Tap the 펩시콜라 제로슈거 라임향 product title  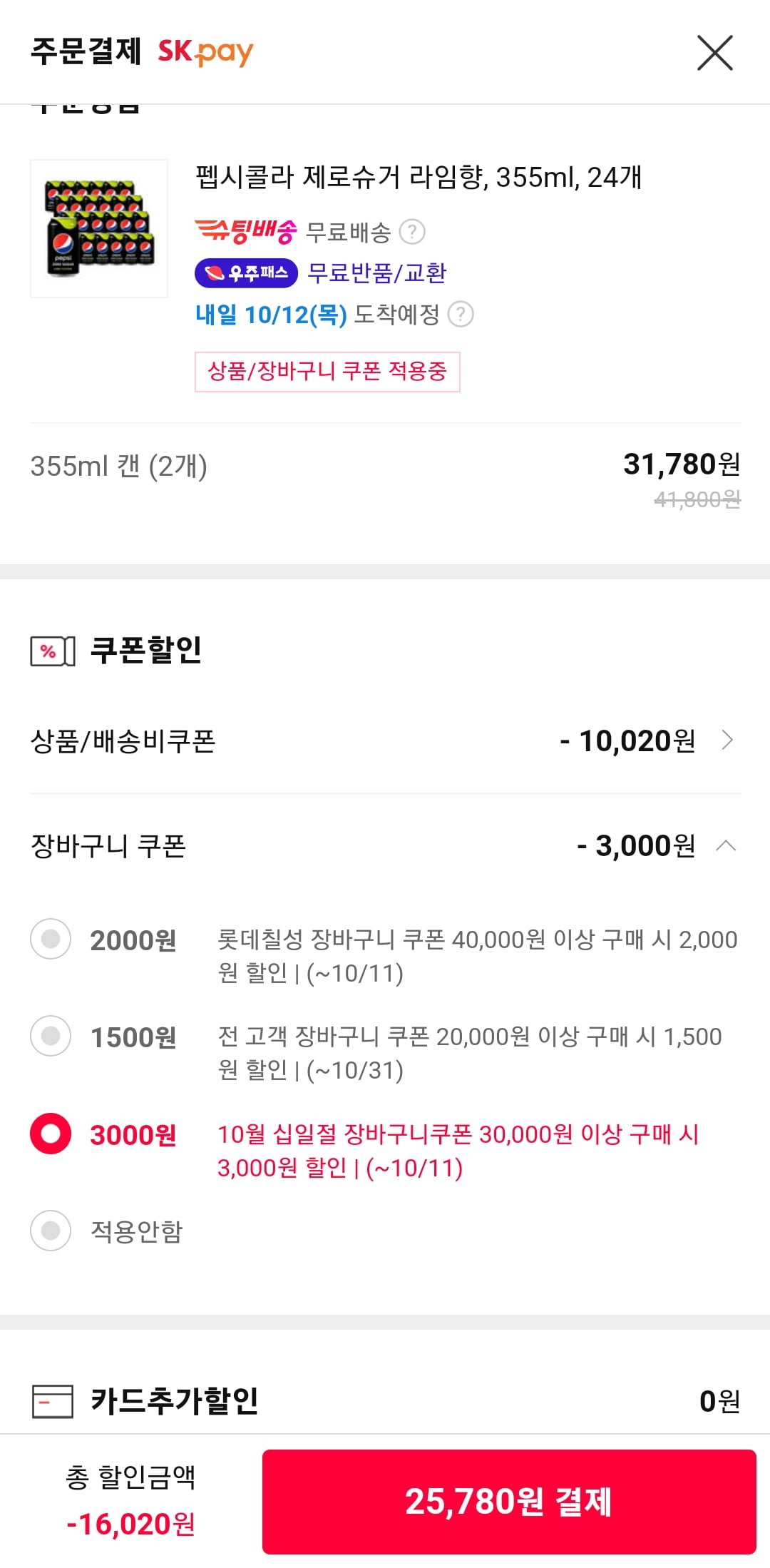tap(419, 178)
